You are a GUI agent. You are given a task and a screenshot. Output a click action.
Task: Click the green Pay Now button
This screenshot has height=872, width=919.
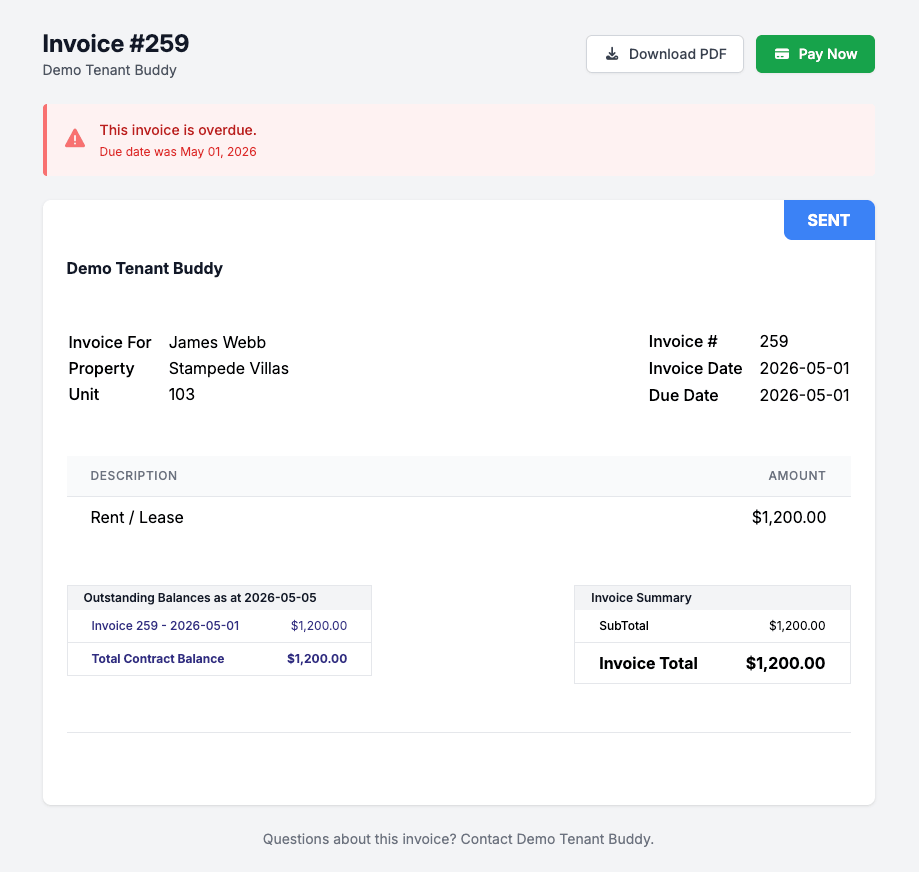click(x=815, y=54)
